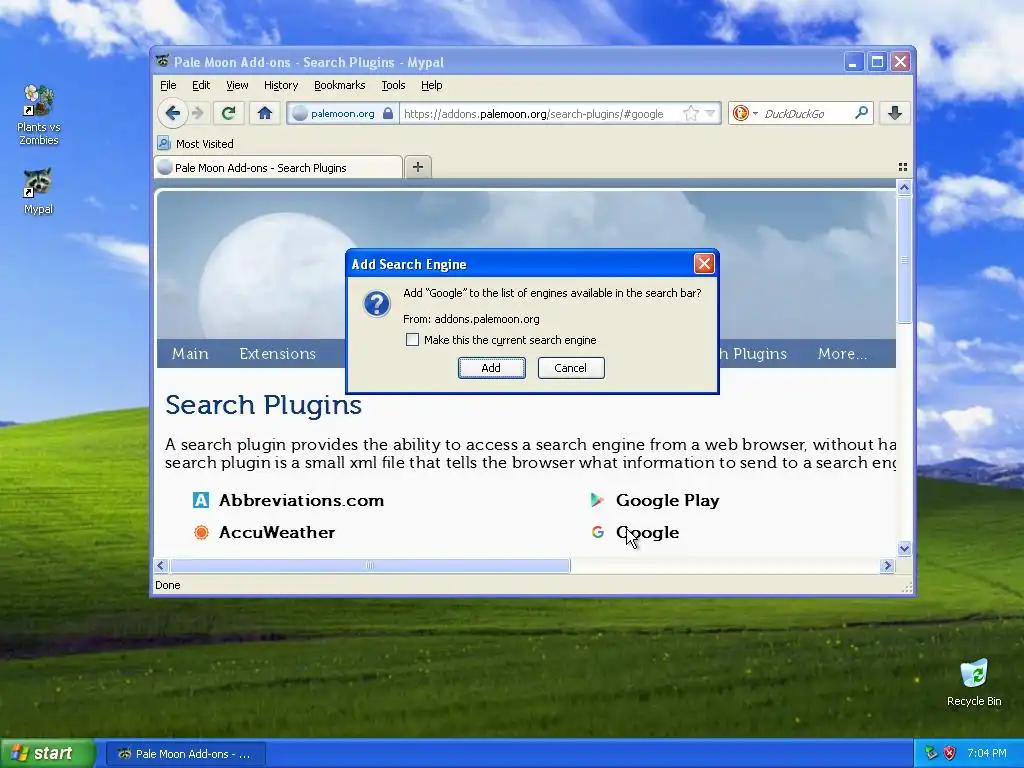The height and width of the screenshot is (768, 1024).
Task: Click the forward navigation arrow
Action: coord(198,113)
